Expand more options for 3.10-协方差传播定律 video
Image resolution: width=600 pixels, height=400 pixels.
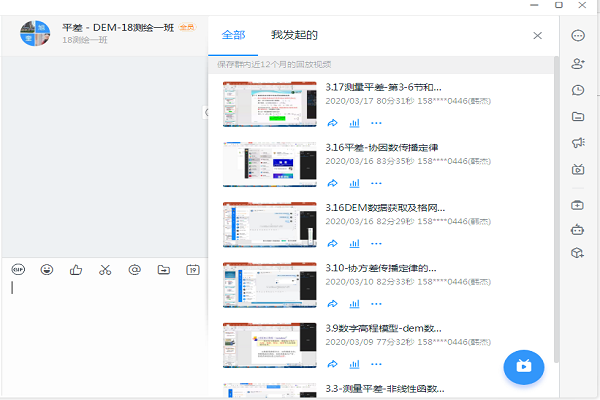[x=376, y=303]
